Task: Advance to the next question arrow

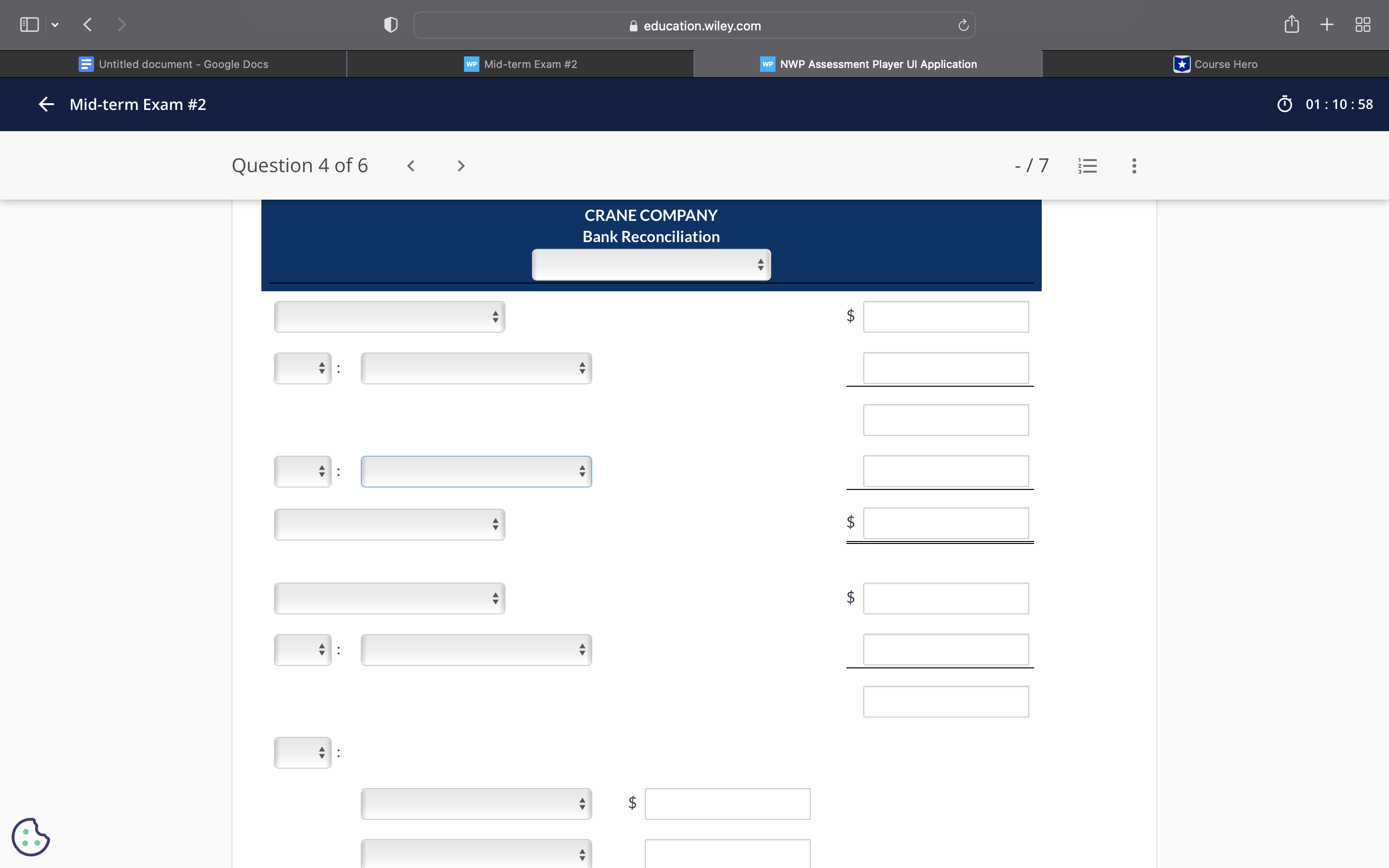Action: (460, 165)
